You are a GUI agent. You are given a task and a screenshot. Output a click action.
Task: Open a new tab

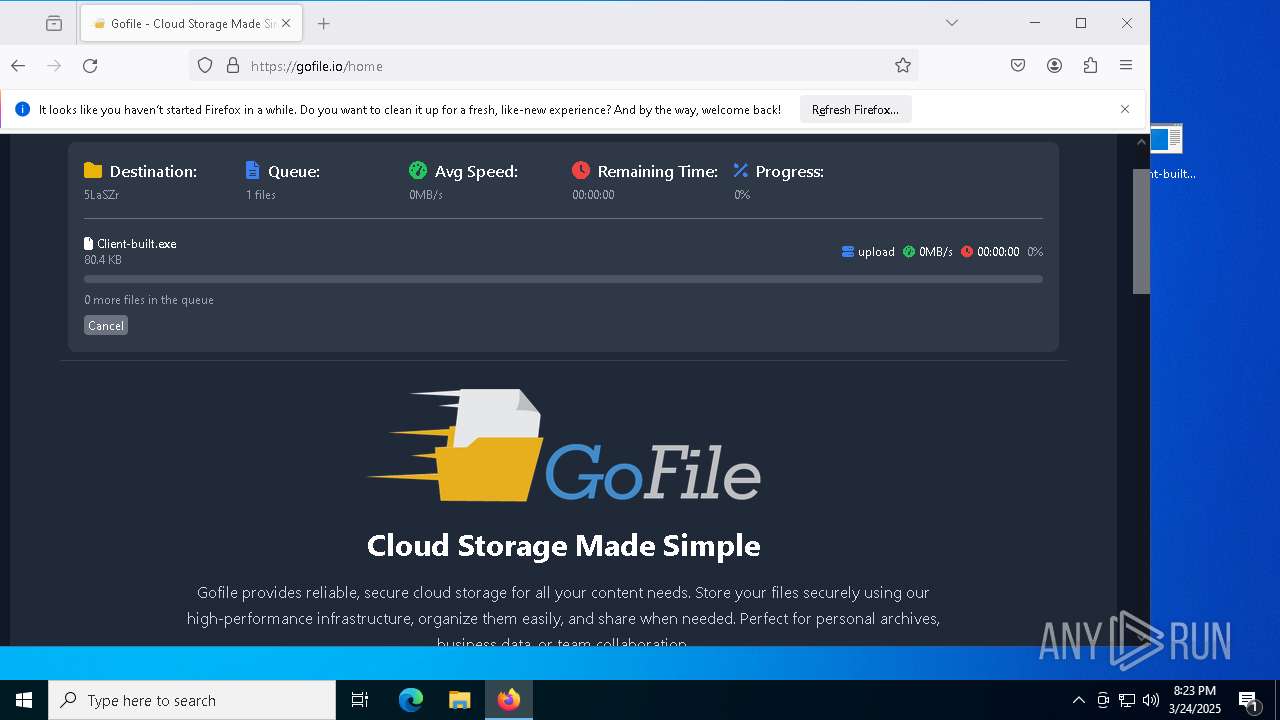pos(323,23)
